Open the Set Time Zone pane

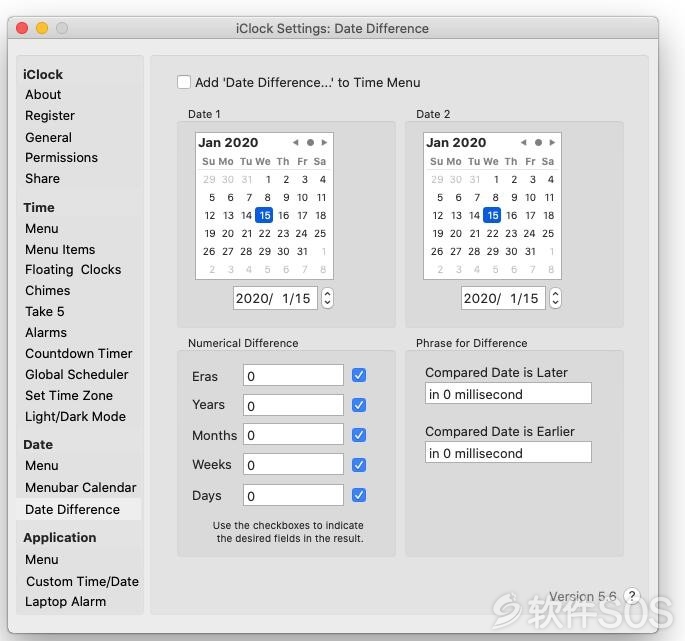tap(69, 395)
